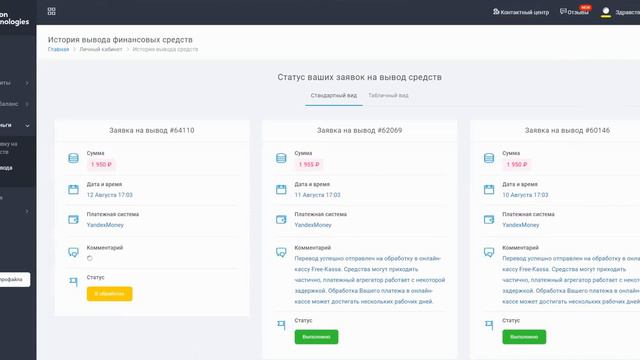Click the company logo in sidebar

coord(15,18)
